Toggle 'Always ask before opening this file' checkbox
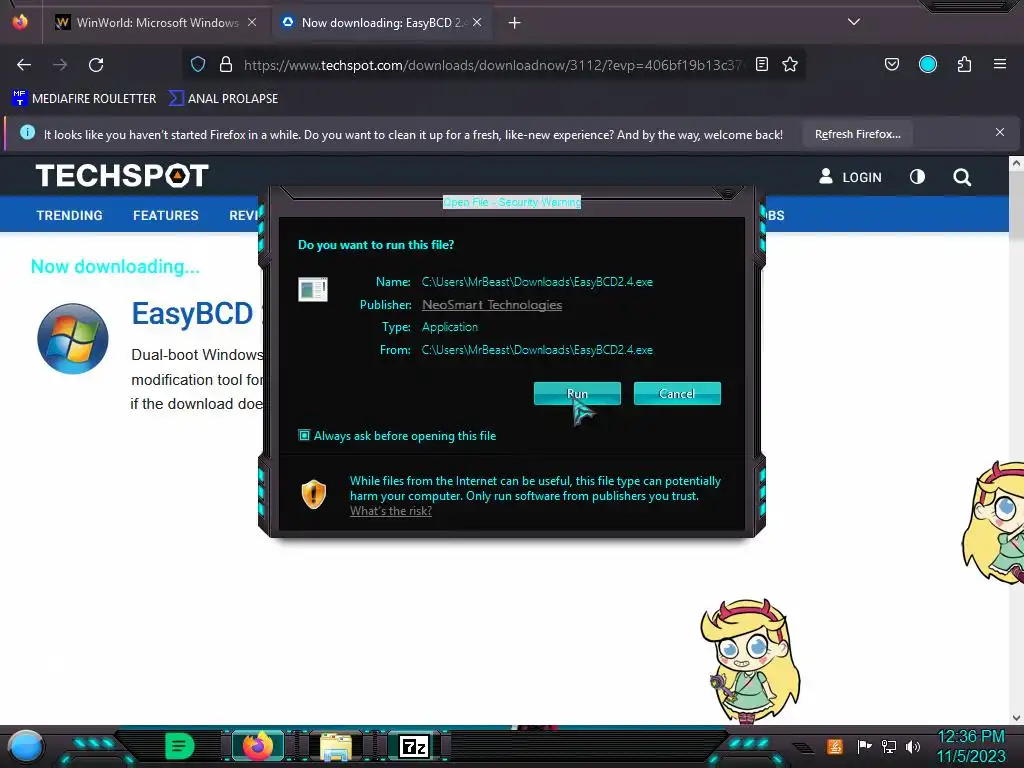 pyautogui.click(x=304, y=435)
